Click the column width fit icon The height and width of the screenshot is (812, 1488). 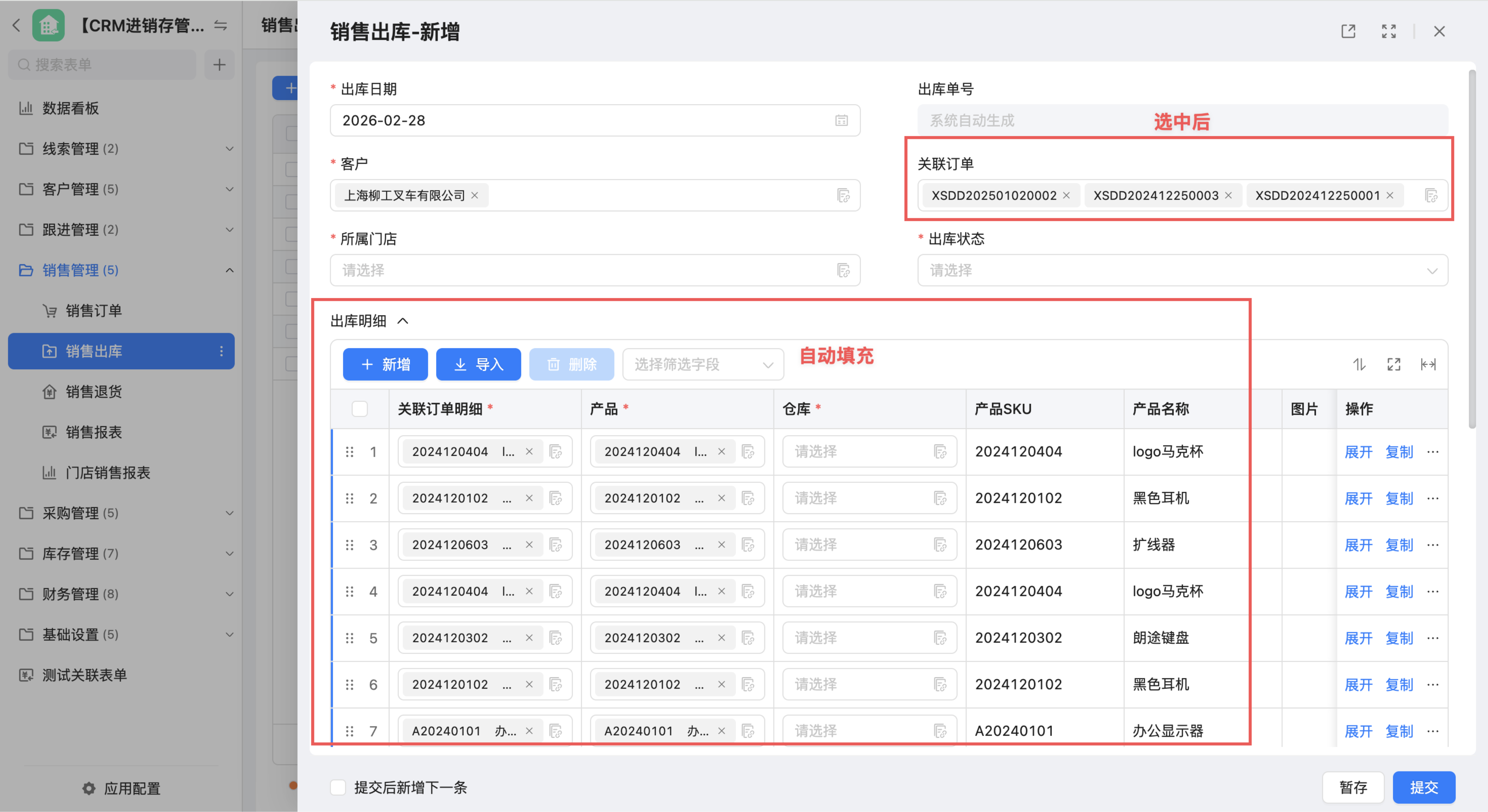tap(1428, 364)
